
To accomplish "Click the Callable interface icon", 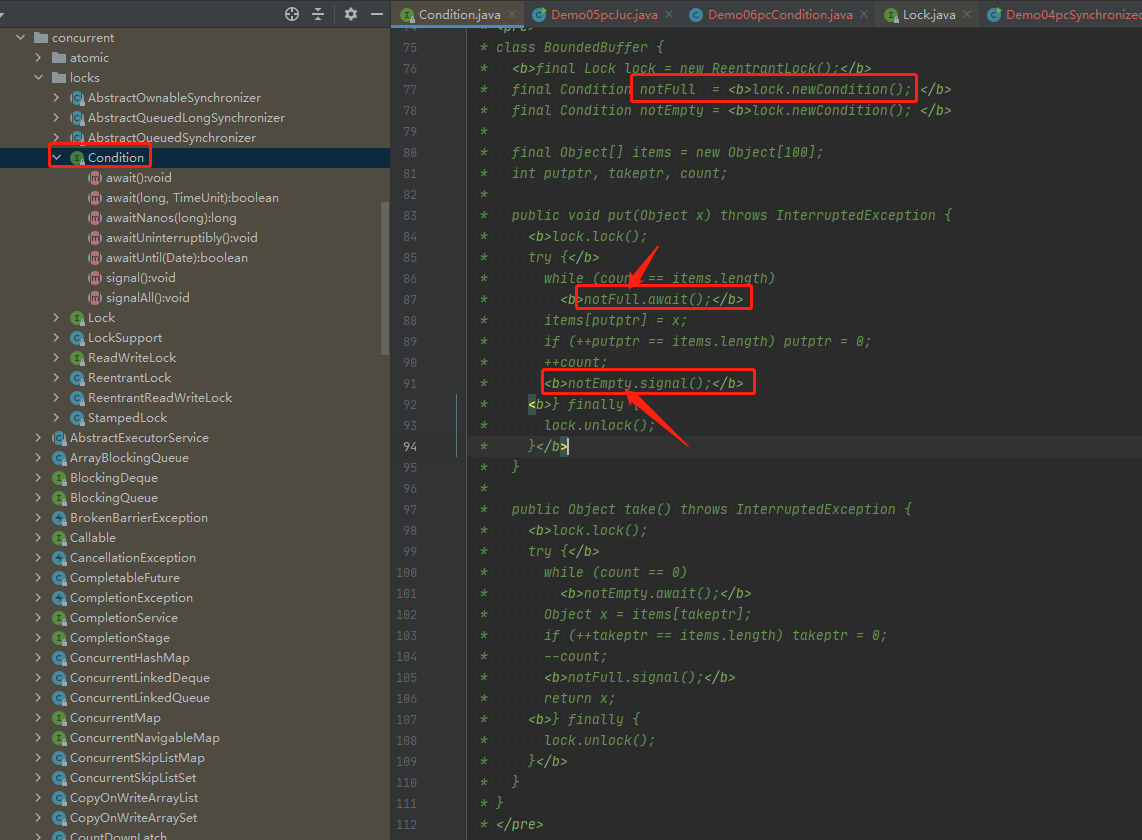I will coord(59,538).
